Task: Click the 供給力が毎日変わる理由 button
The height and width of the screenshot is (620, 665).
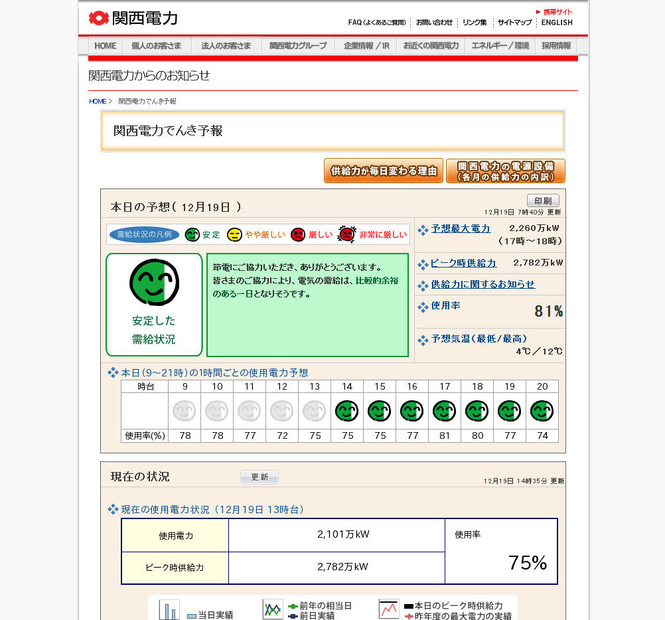Action: [383, 171]
